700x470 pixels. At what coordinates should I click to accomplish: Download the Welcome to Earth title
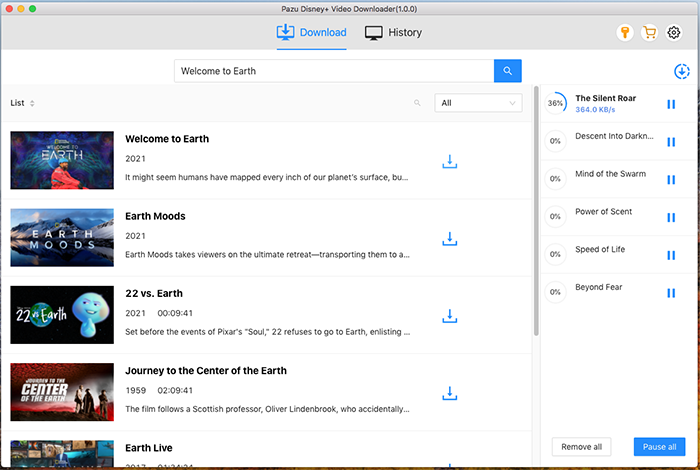449,161
